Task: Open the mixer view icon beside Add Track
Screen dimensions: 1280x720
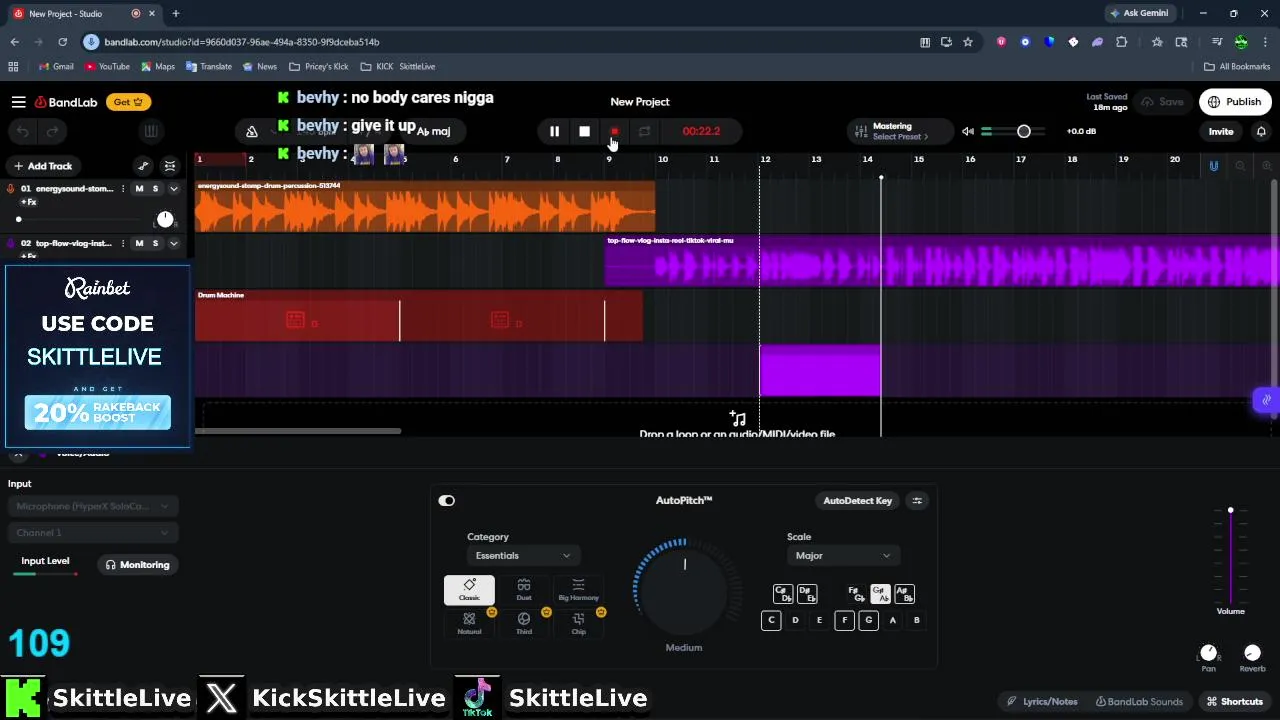Action: 170,166
